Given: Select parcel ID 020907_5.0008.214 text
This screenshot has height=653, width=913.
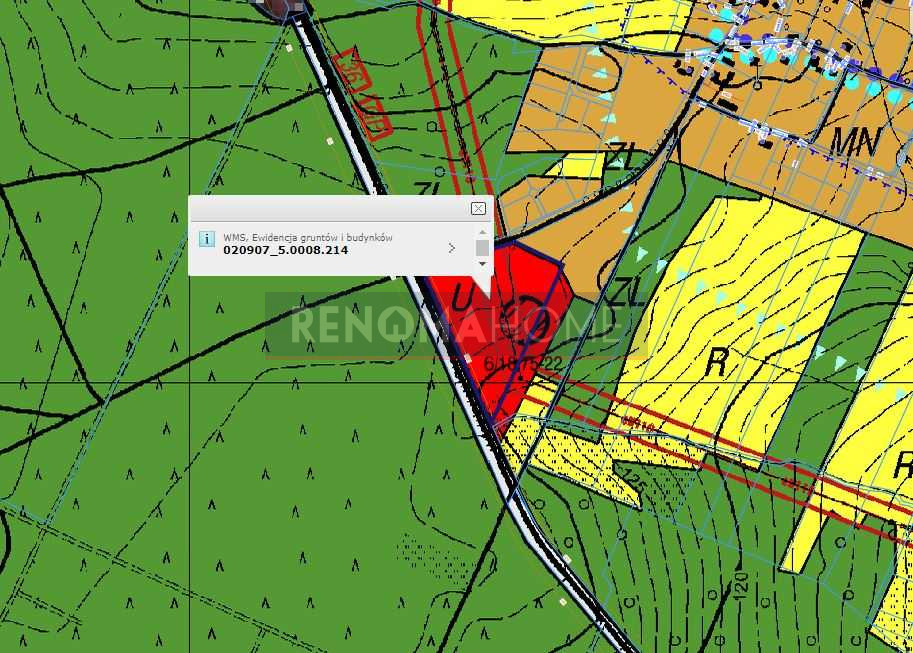Looking at the screenshot, I should pos(285,250).
